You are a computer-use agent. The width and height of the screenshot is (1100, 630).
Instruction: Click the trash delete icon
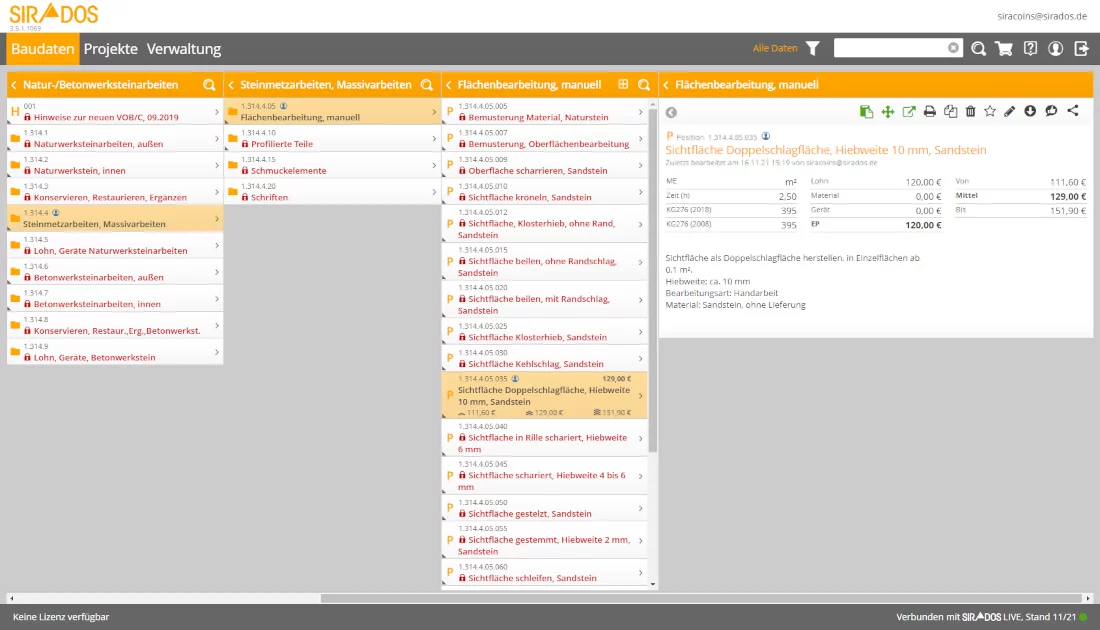(970, 111)
